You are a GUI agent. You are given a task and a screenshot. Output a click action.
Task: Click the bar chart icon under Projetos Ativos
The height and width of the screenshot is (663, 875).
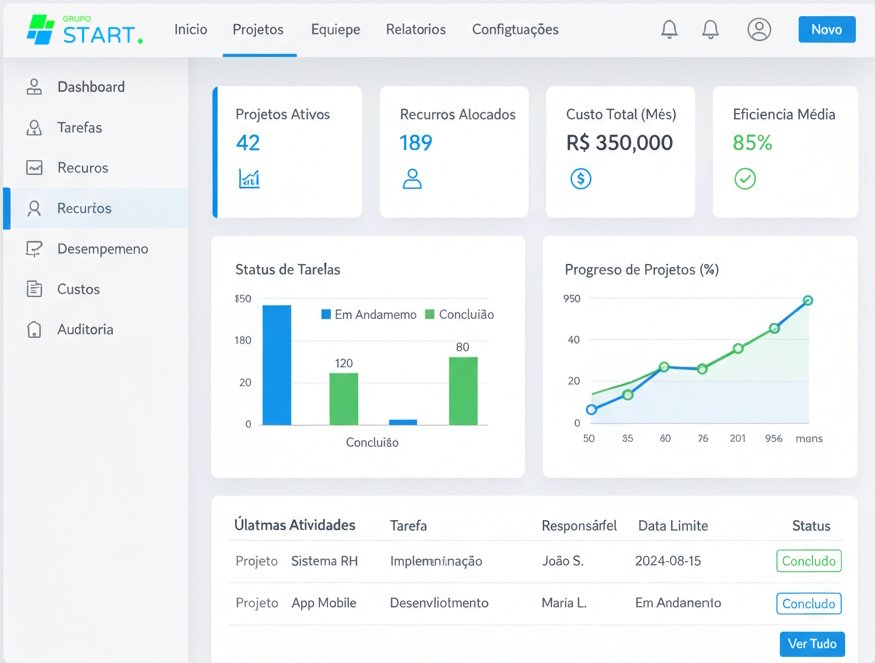click(x=249, y=179)
